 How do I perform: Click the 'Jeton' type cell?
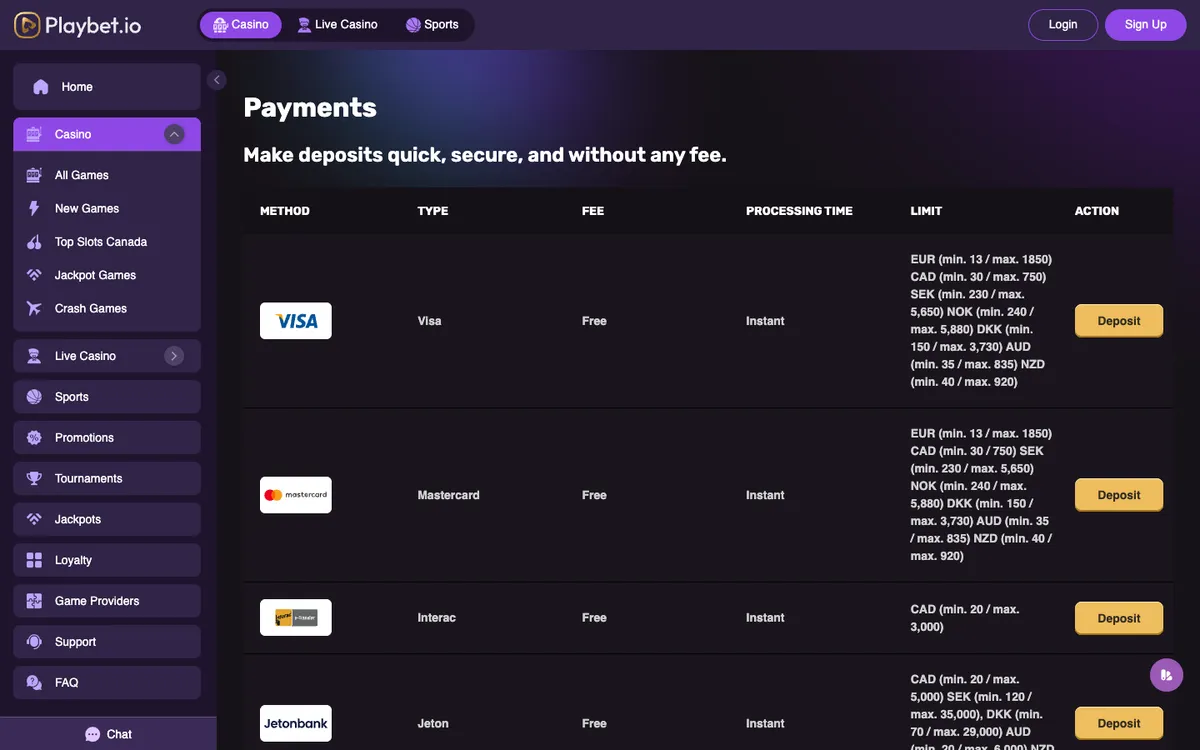pyautogui.click(x=433, y=723)
